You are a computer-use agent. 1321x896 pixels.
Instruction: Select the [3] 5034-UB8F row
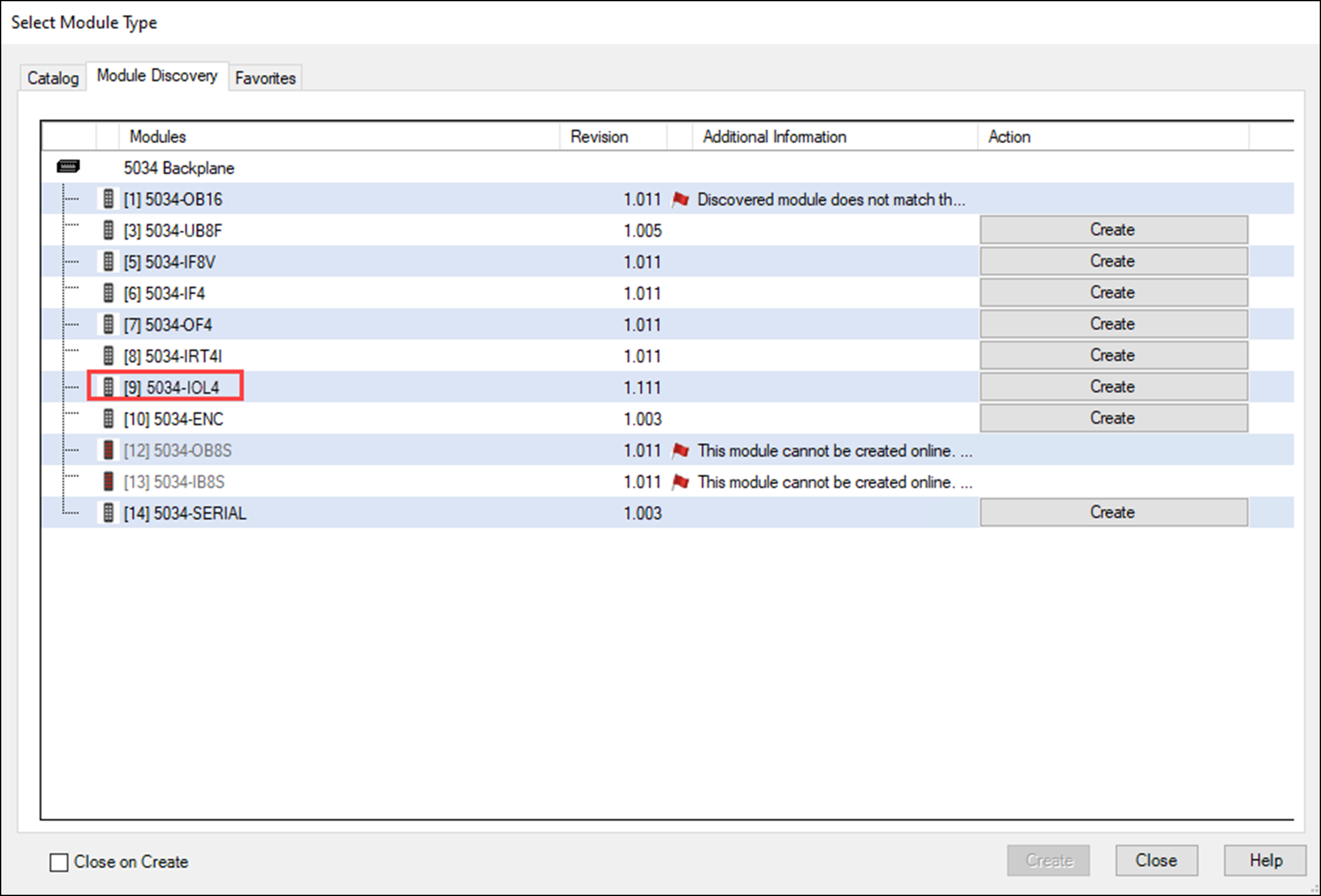[667, 230]
